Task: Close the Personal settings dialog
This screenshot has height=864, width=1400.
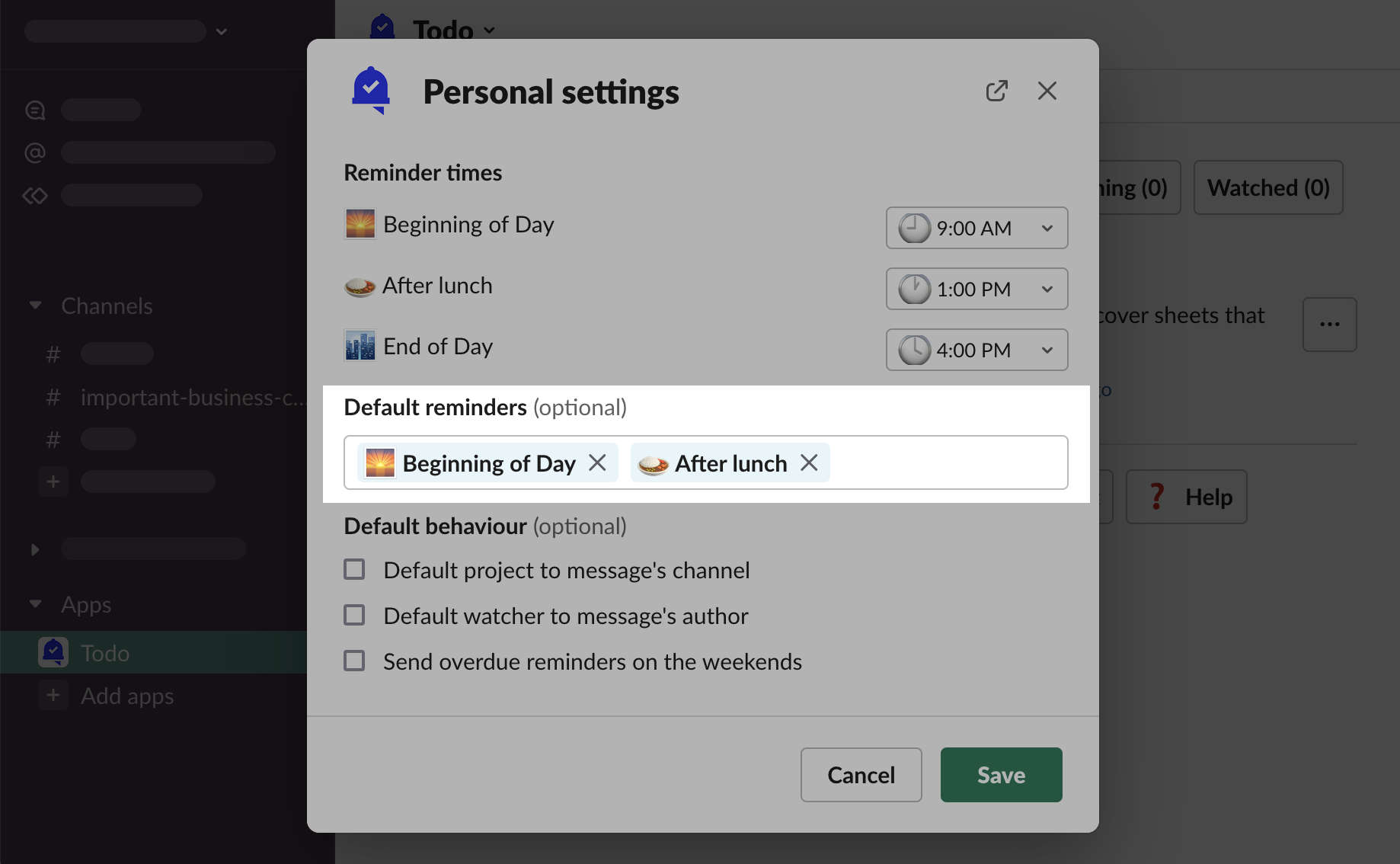Action: (x=1047, y=91)
